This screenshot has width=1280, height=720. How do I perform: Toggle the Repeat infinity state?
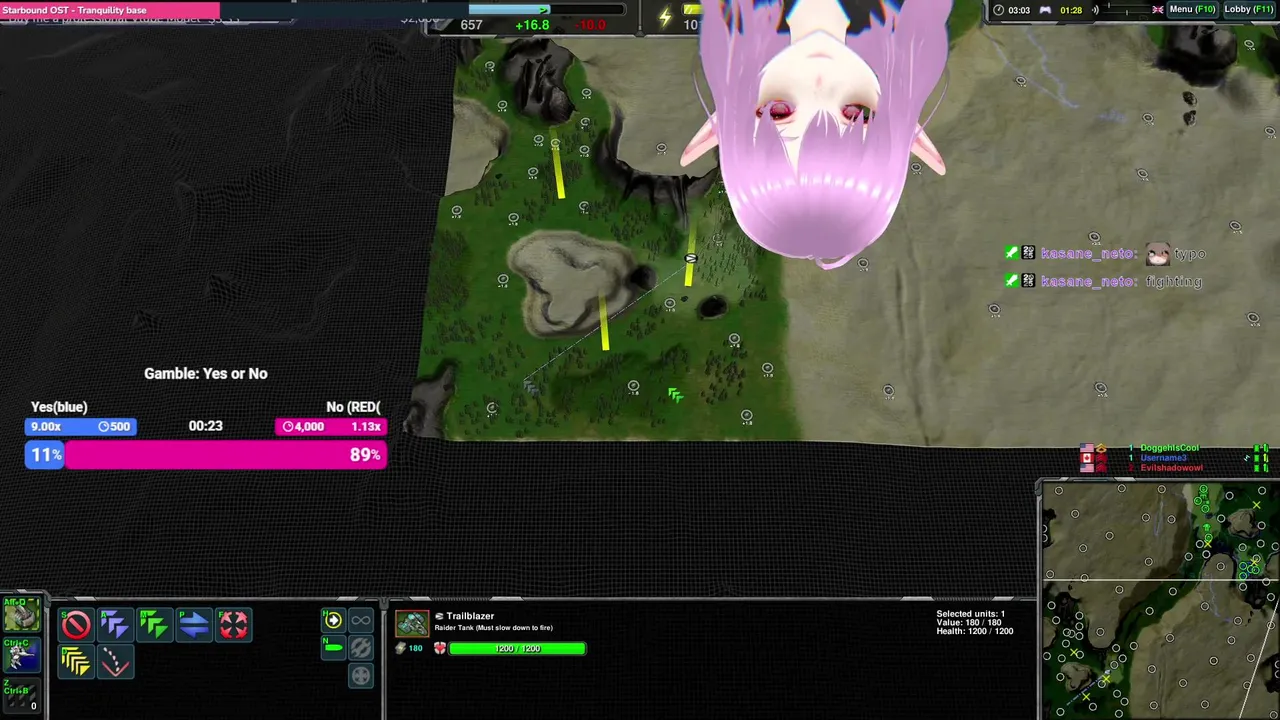tap(361, 620)
